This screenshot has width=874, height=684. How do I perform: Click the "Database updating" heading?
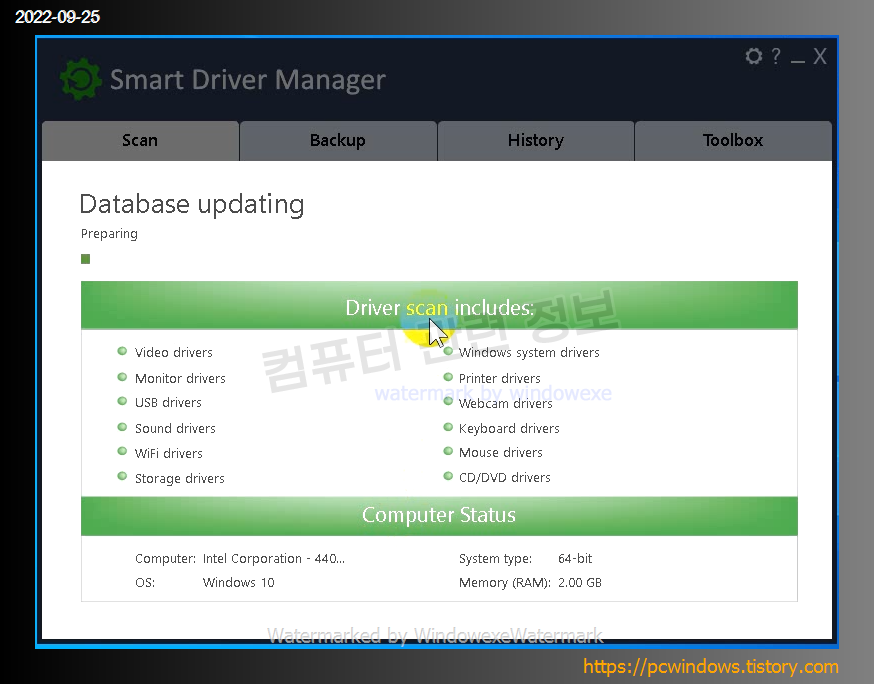point(192,205)
